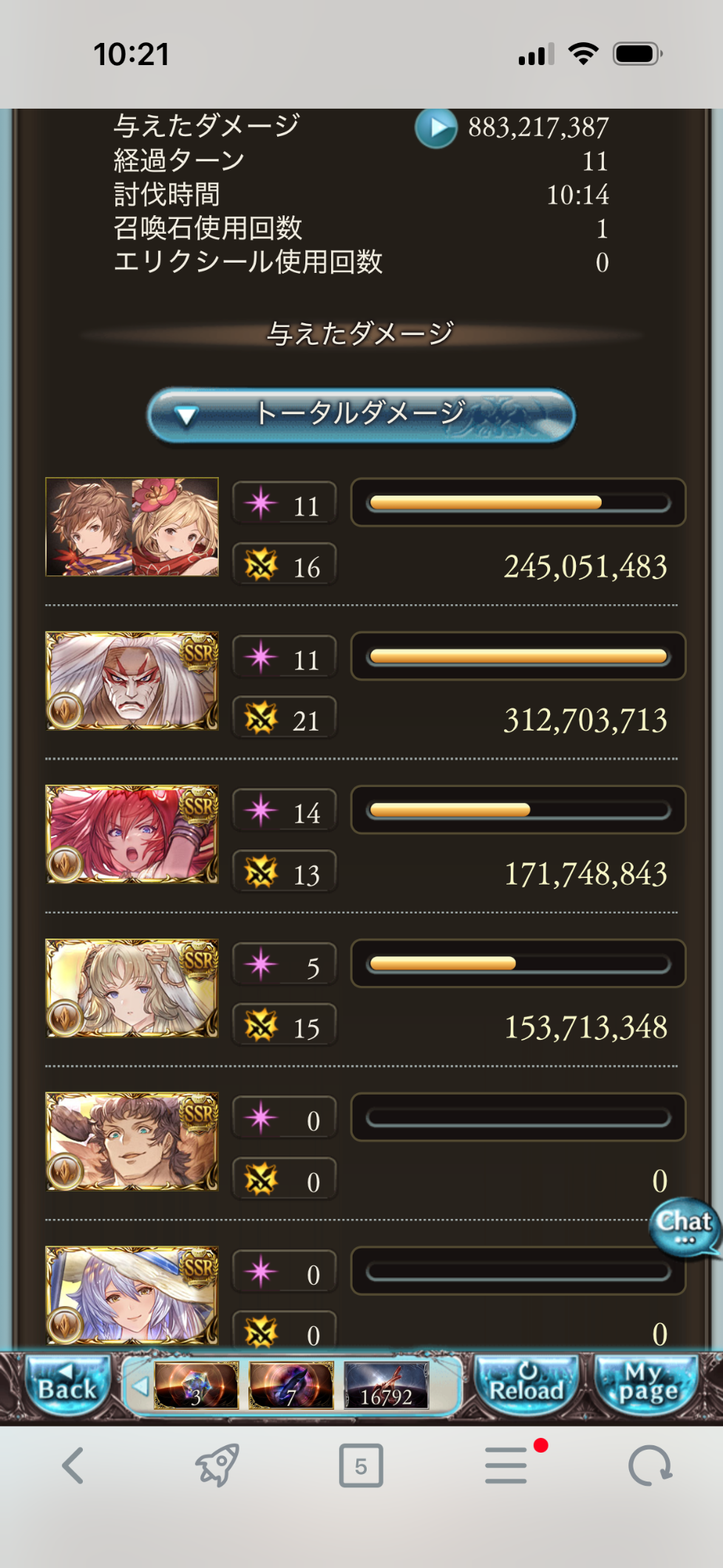The width and height of the screenshot is (723, 1568).
Task: Tap the item shortcut showing 7
Action: tap(291, 1385)
